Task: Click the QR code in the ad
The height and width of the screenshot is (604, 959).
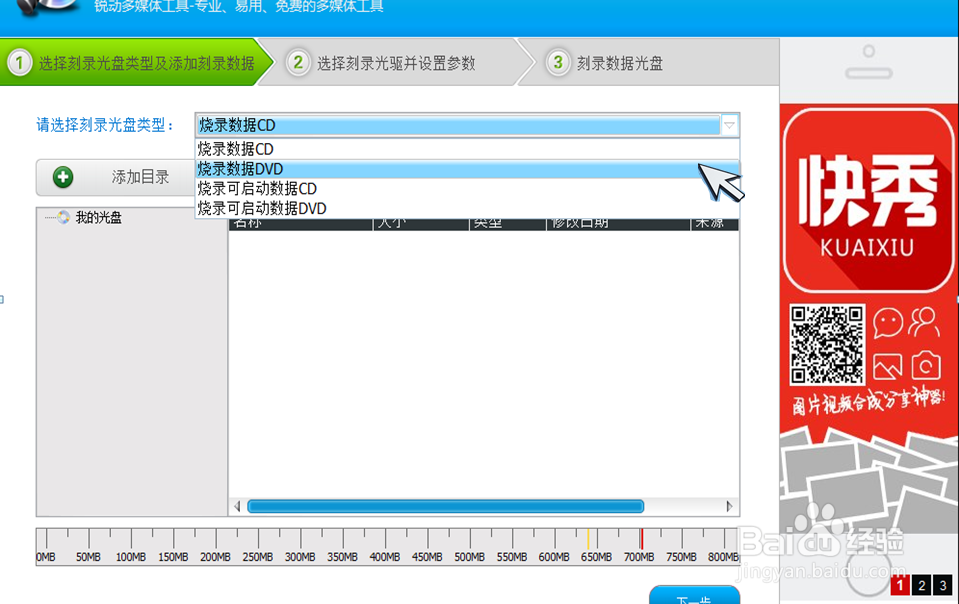Action: click(x=827, y=344)
